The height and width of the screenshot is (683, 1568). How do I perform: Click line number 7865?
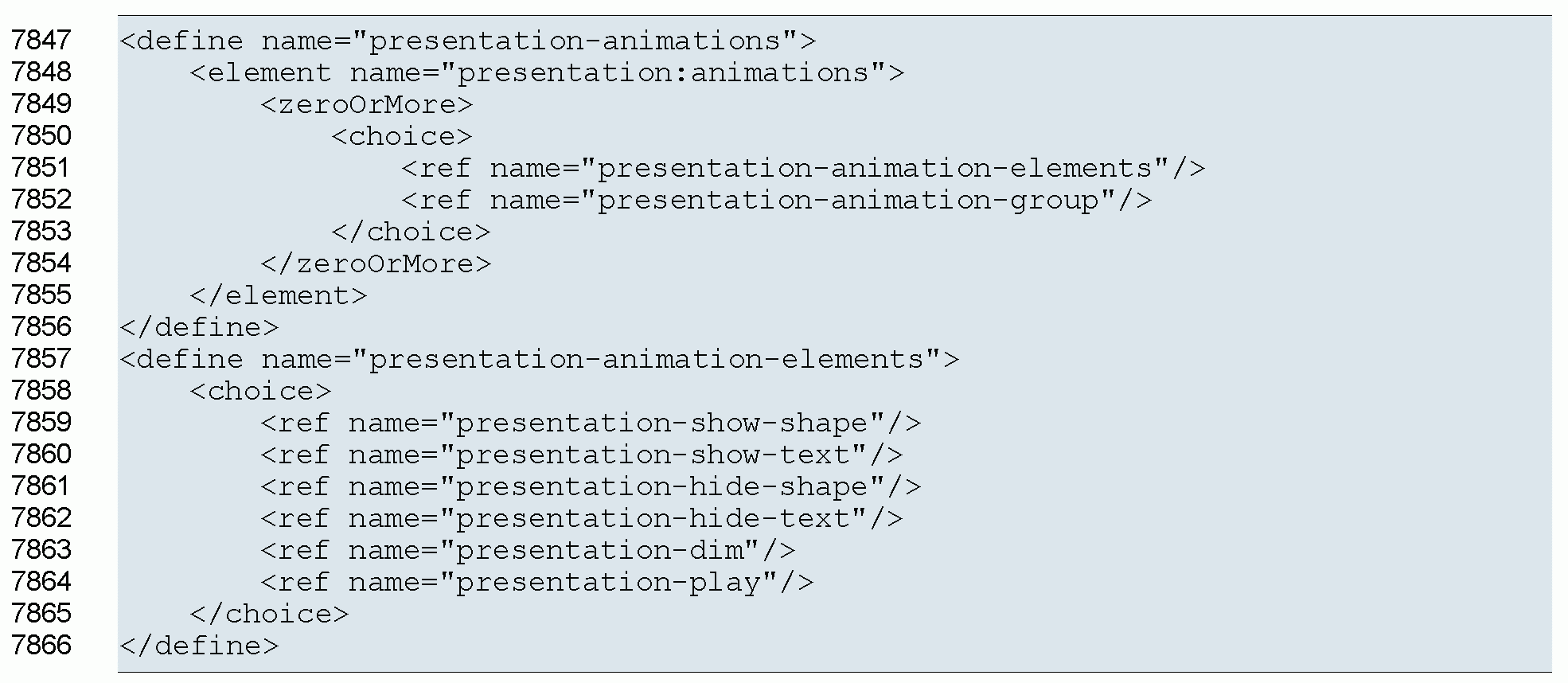[41, 613]
